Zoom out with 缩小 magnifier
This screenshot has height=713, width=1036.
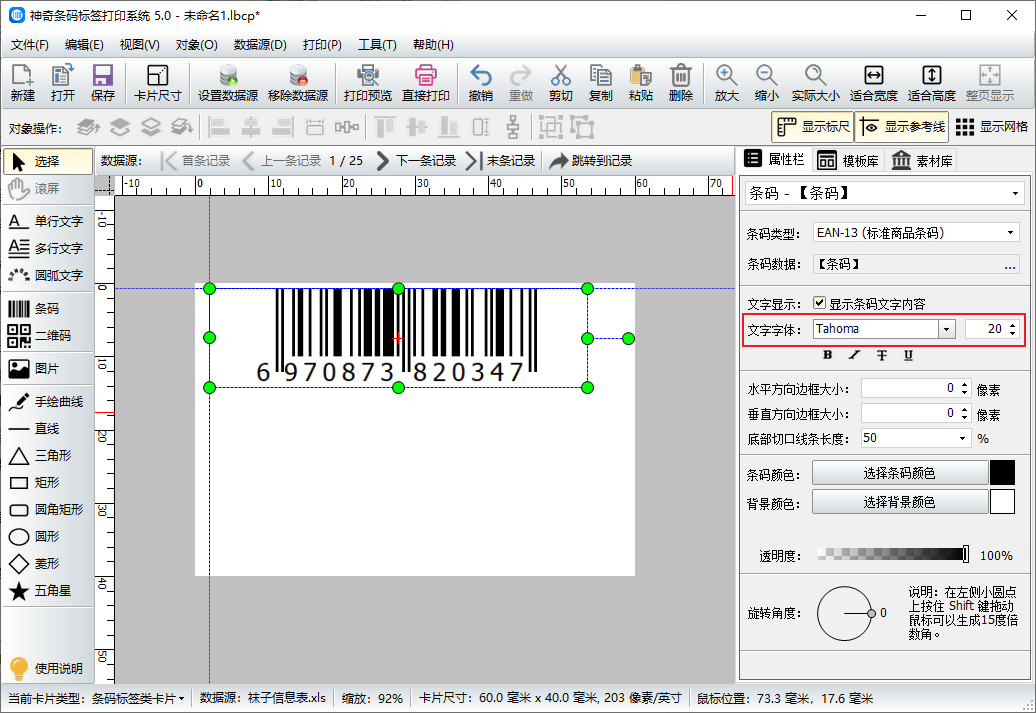click(766, 83)
